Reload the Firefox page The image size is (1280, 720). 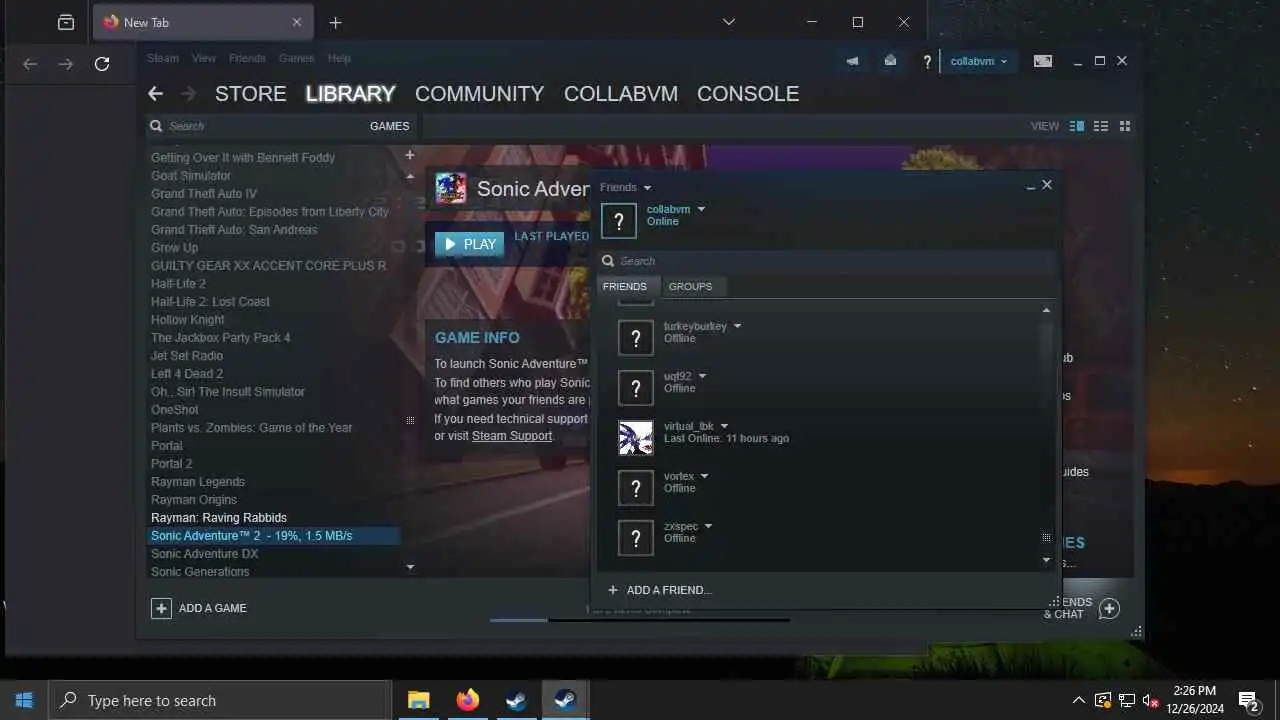(101, 64)
